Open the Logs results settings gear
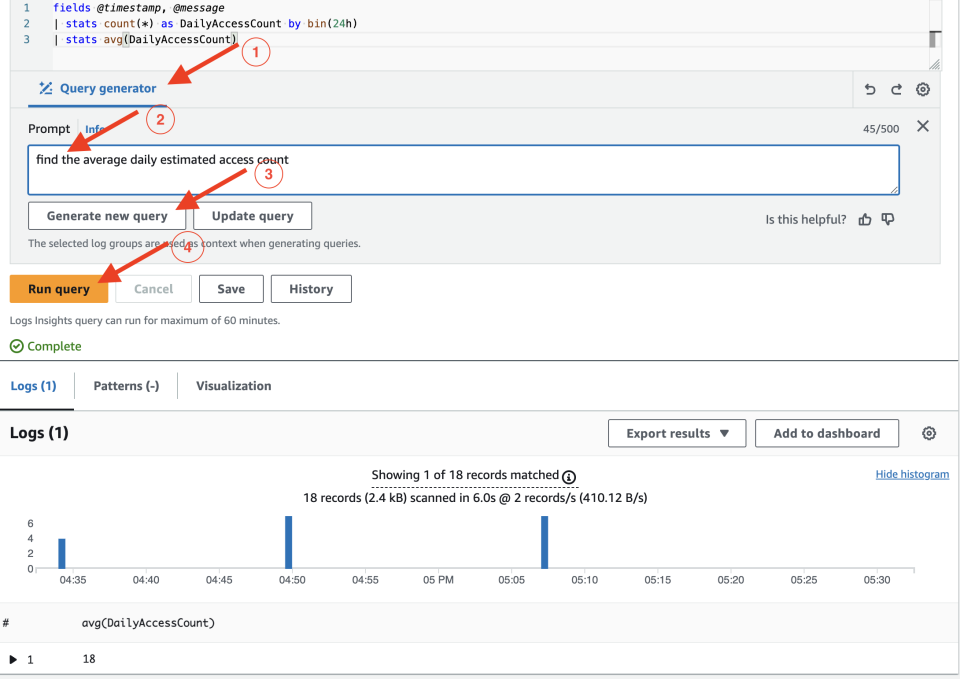 pyautogui.click(x=929, y=433)
